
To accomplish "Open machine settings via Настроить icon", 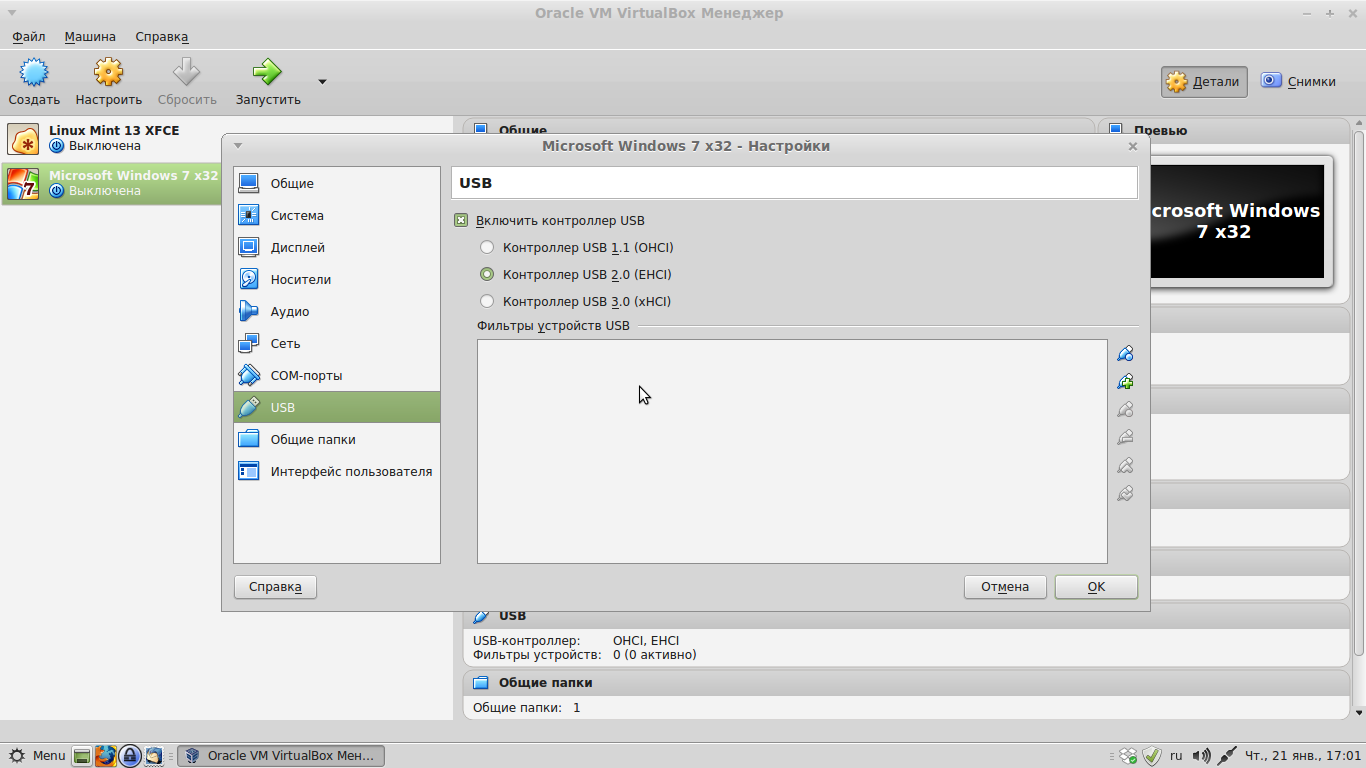I will coord(108,73).
